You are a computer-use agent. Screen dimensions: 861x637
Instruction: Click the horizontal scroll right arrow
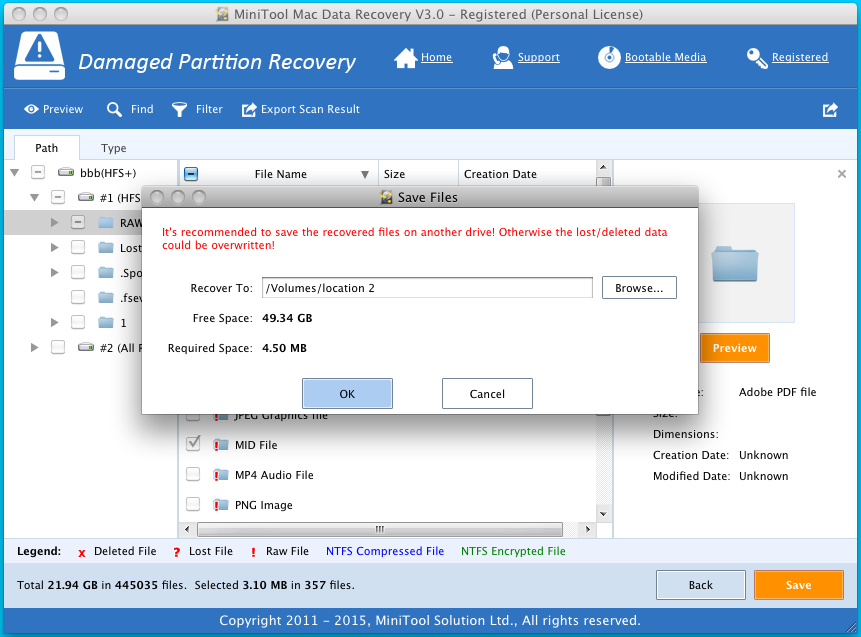tap(588, 529)
